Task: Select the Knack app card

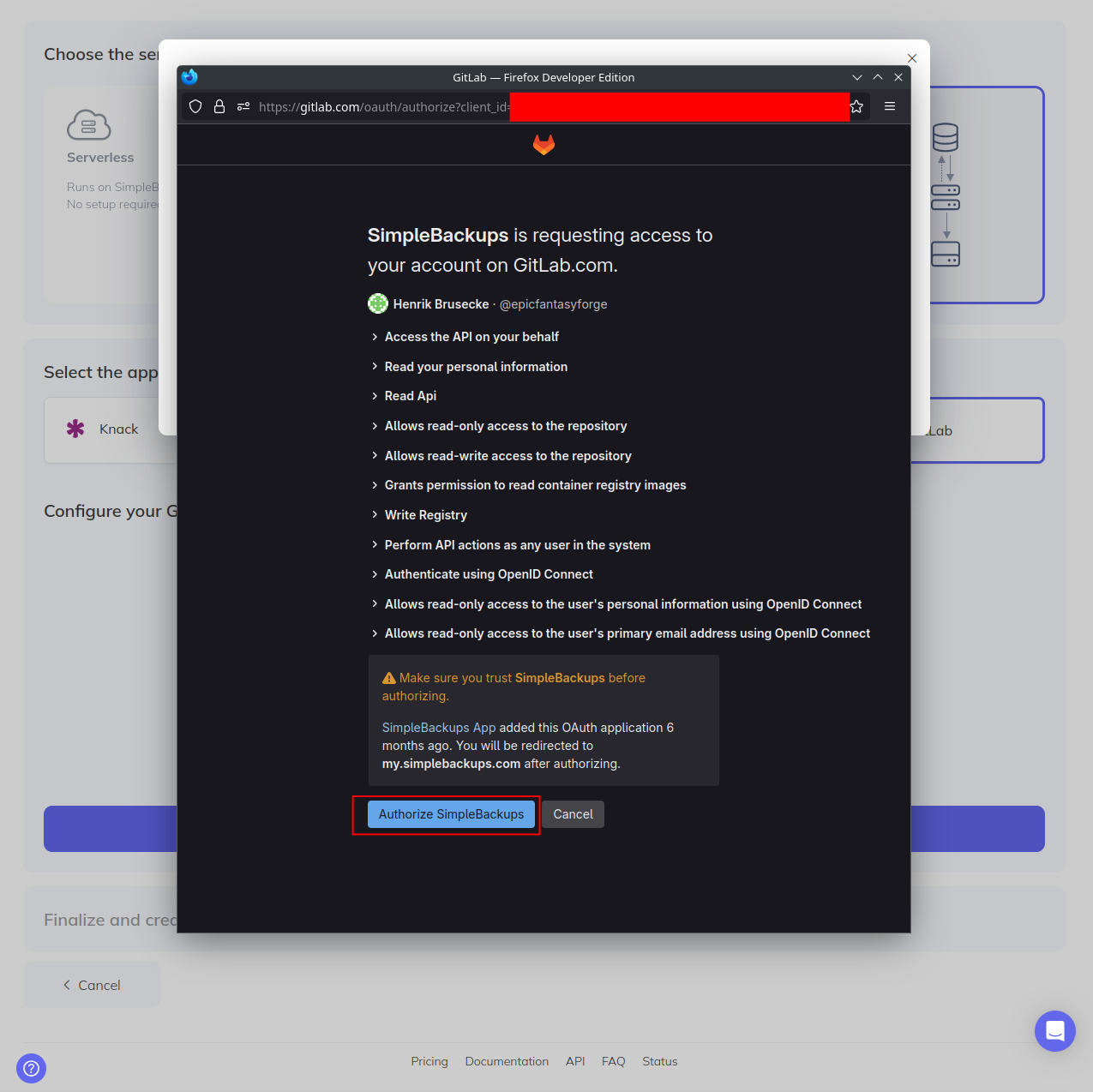Action: [x=111, y=430]
